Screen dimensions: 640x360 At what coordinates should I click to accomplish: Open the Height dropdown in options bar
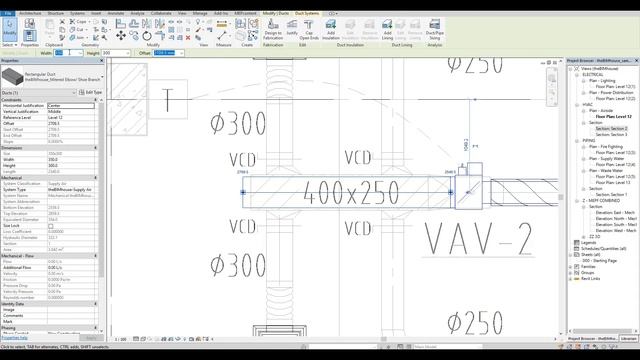127,53
